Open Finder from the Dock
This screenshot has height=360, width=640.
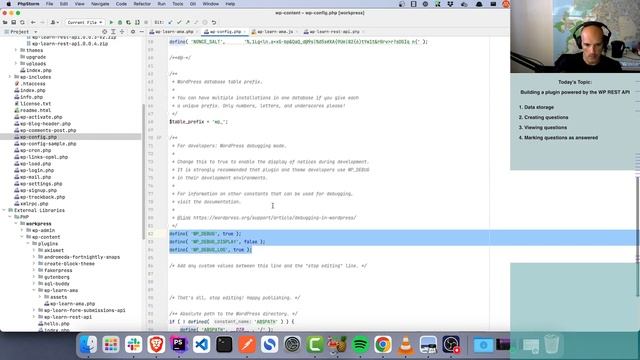click(x=88, y=344)
